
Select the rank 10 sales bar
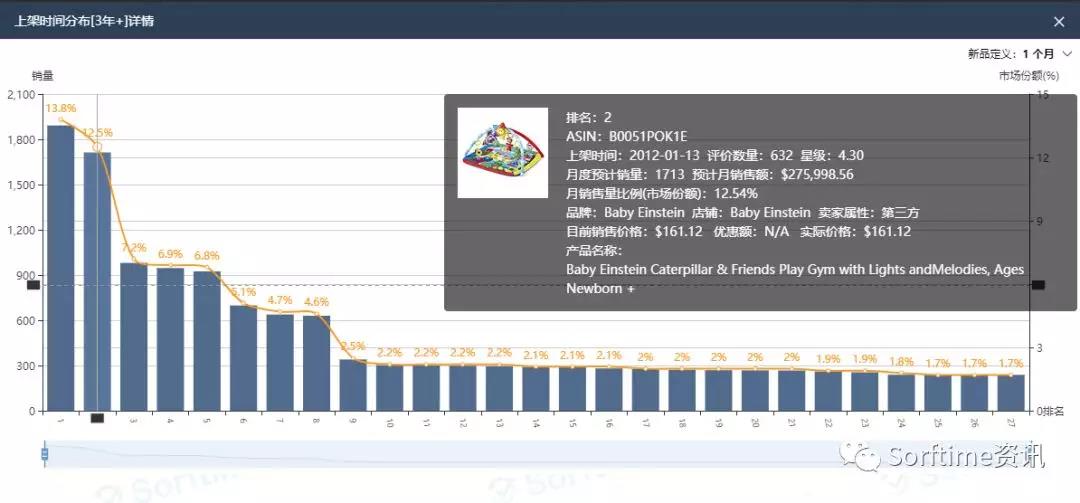click(390, 388)
